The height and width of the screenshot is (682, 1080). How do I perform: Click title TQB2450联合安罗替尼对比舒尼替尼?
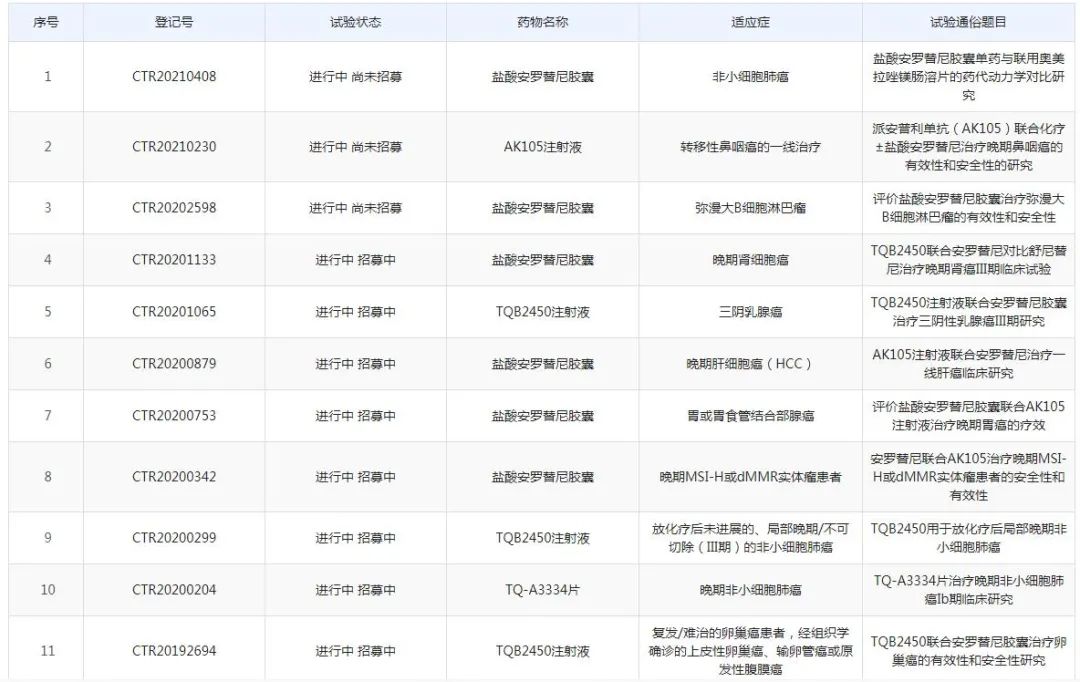[x=968, y=260]
